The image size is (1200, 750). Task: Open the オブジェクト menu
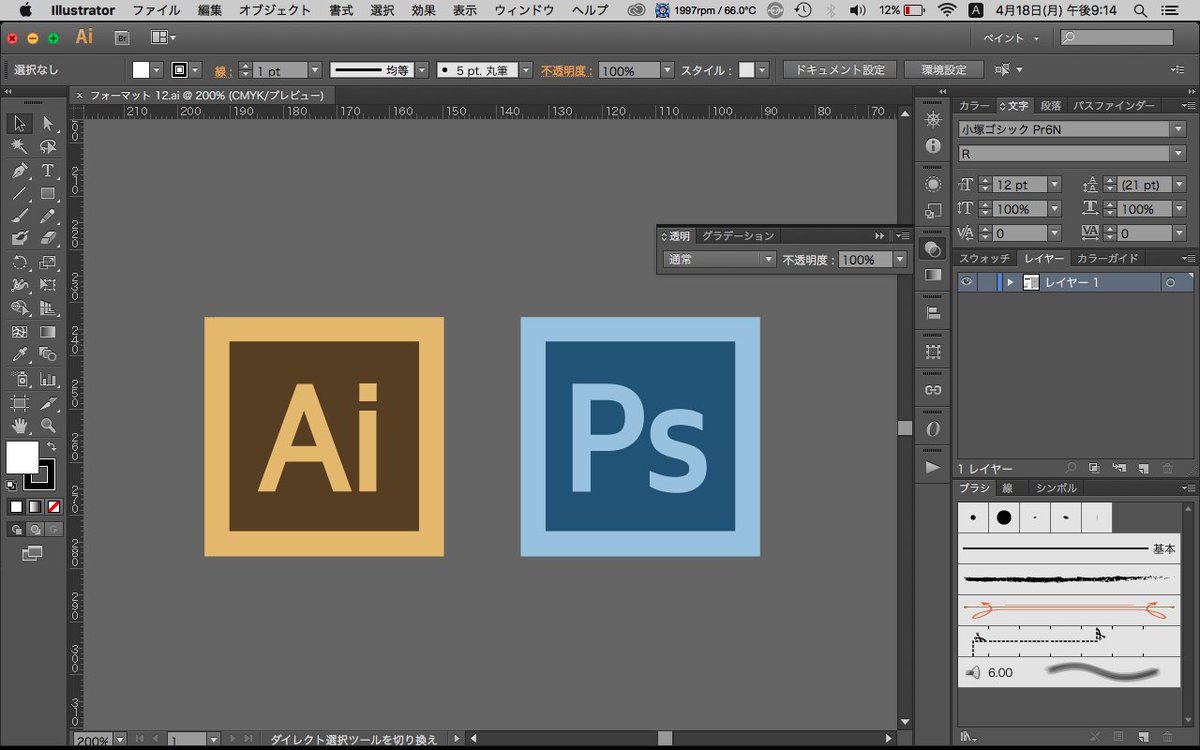[x=274, y=10]
